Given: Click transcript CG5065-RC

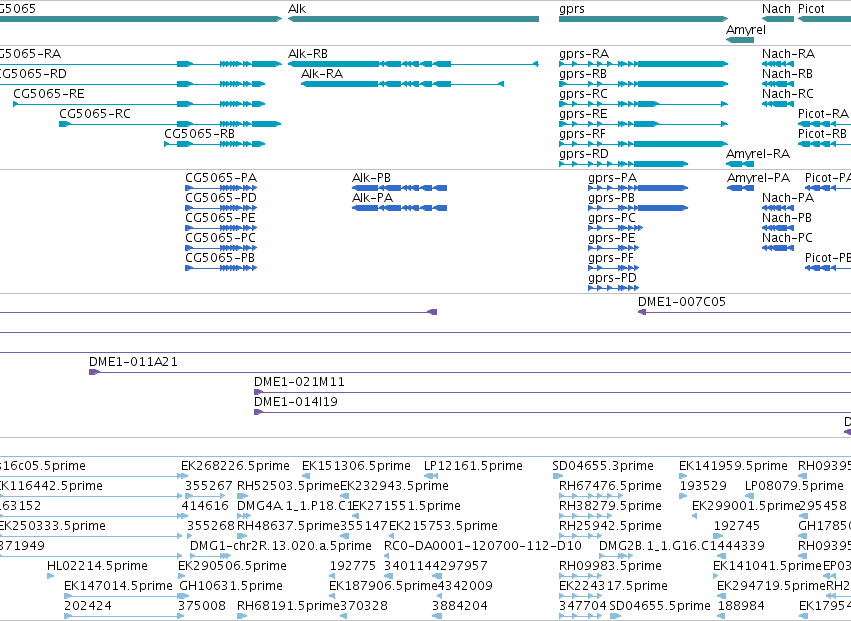Looking at the screenshot, I should (x=170, y=124).
